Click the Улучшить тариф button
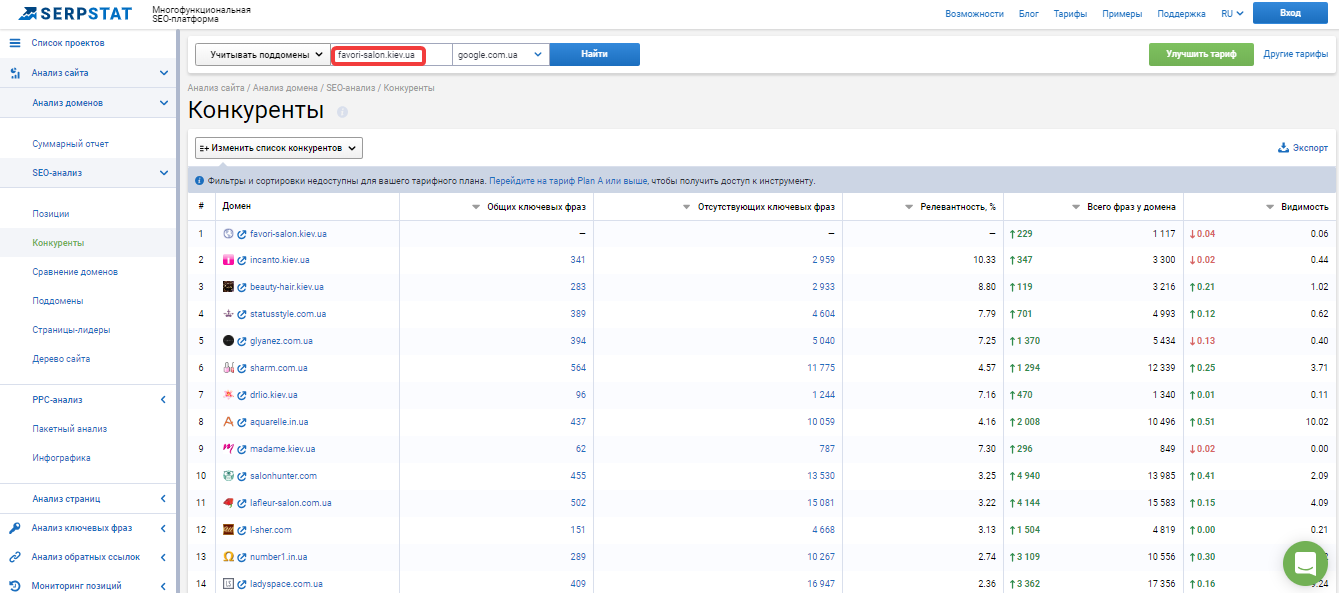The width and height of the screenshot is (1339, 593). pyautogui.click(x=1201, y=54)
